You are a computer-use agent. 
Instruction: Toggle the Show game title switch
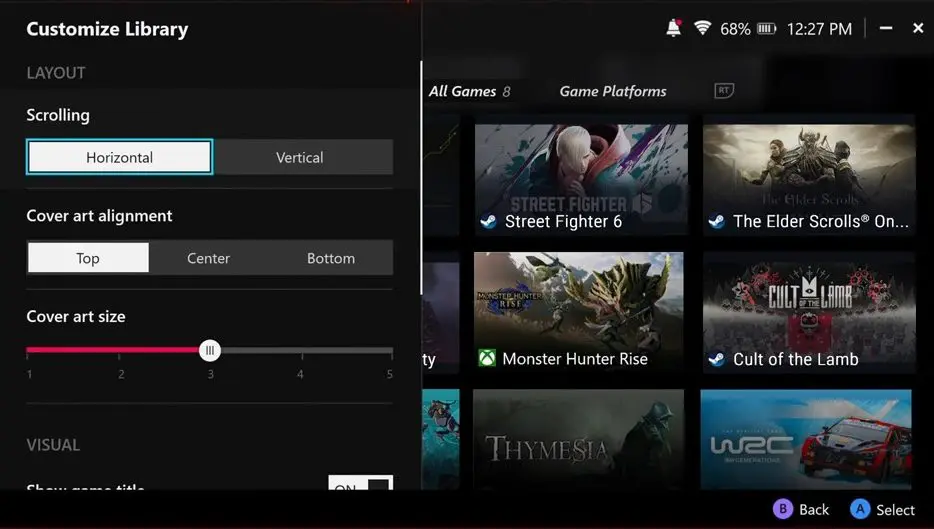click(x=360, y=483)
